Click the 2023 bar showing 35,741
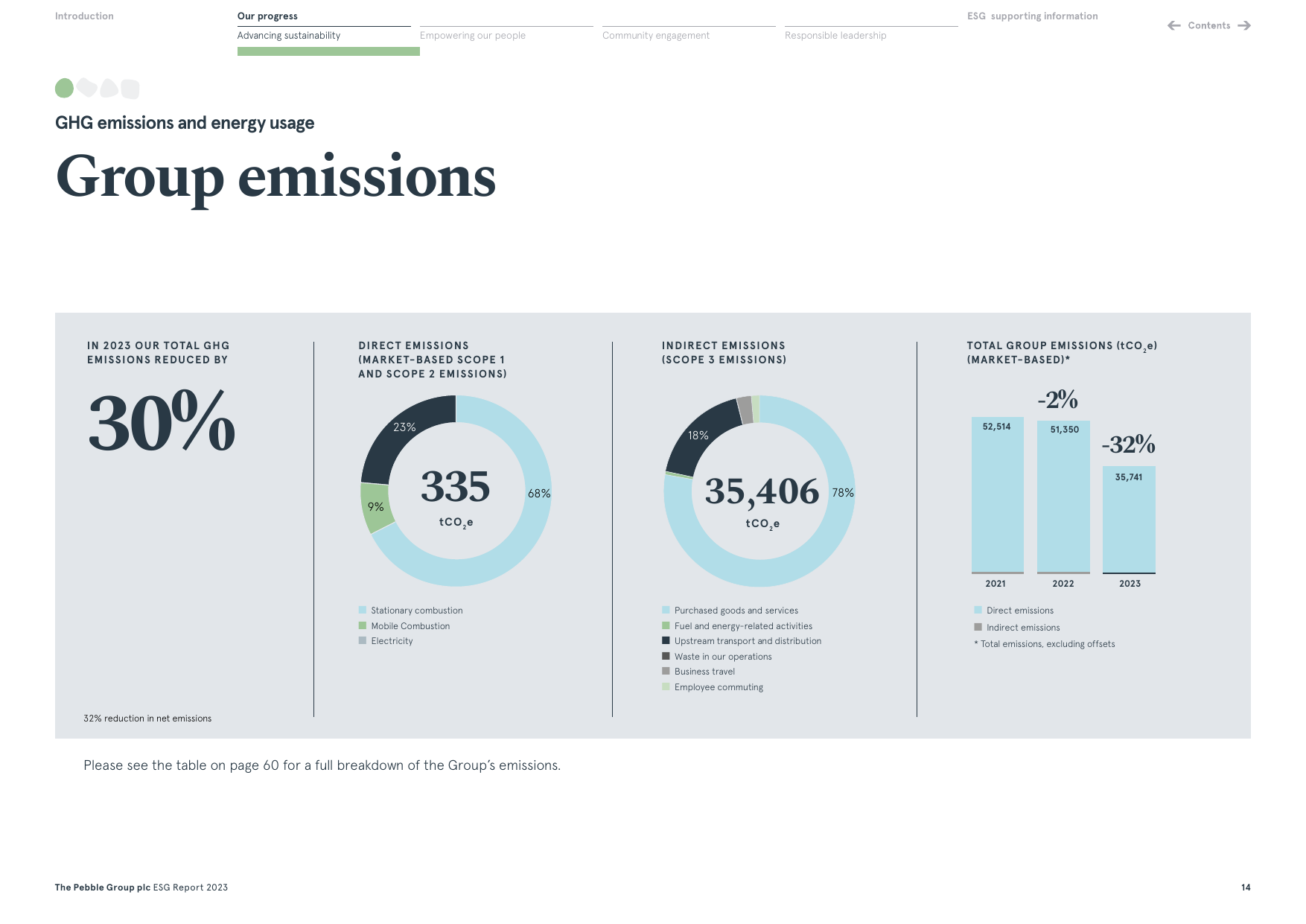 [1129, 520]
